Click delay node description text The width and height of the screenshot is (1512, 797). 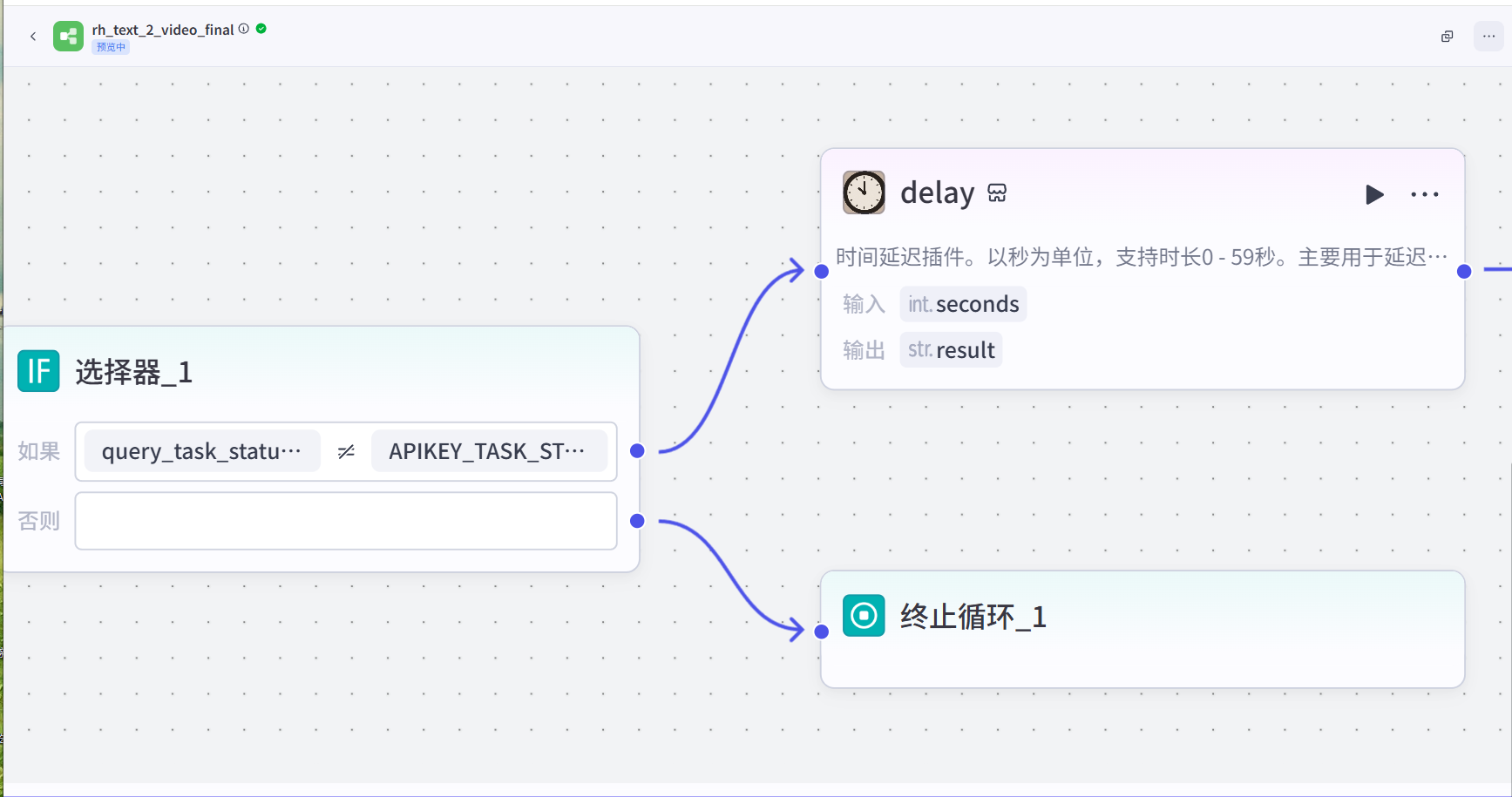pyautogui.click(x=1141, y=257)
